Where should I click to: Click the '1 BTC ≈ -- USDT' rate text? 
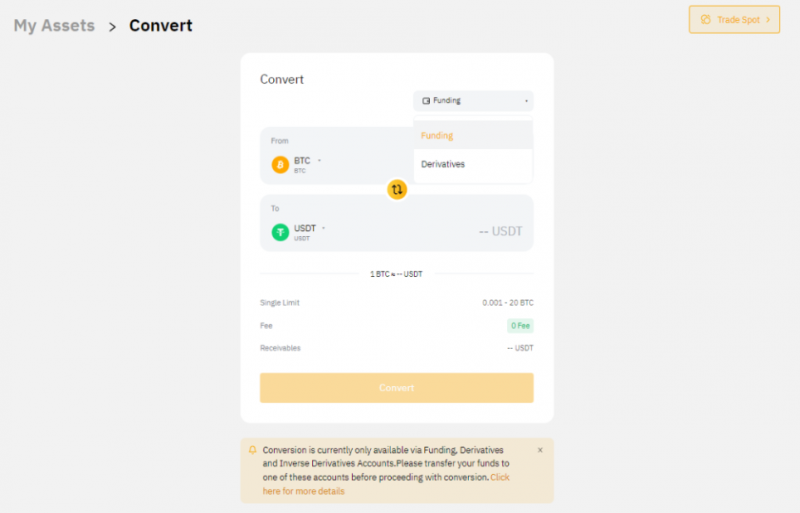pos(396,274)
